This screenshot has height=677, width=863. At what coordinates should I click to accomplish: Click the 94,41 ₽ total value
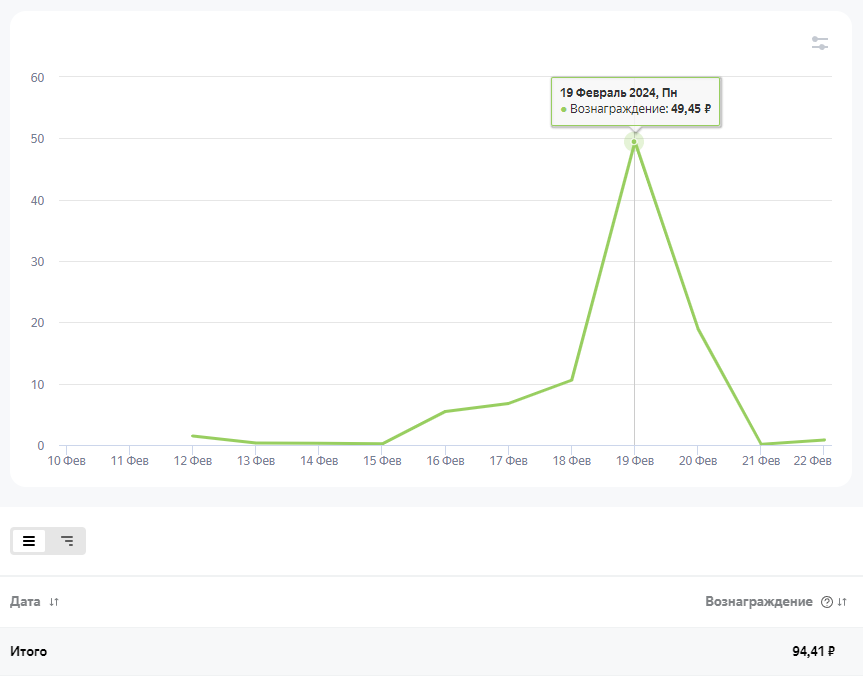813,652
